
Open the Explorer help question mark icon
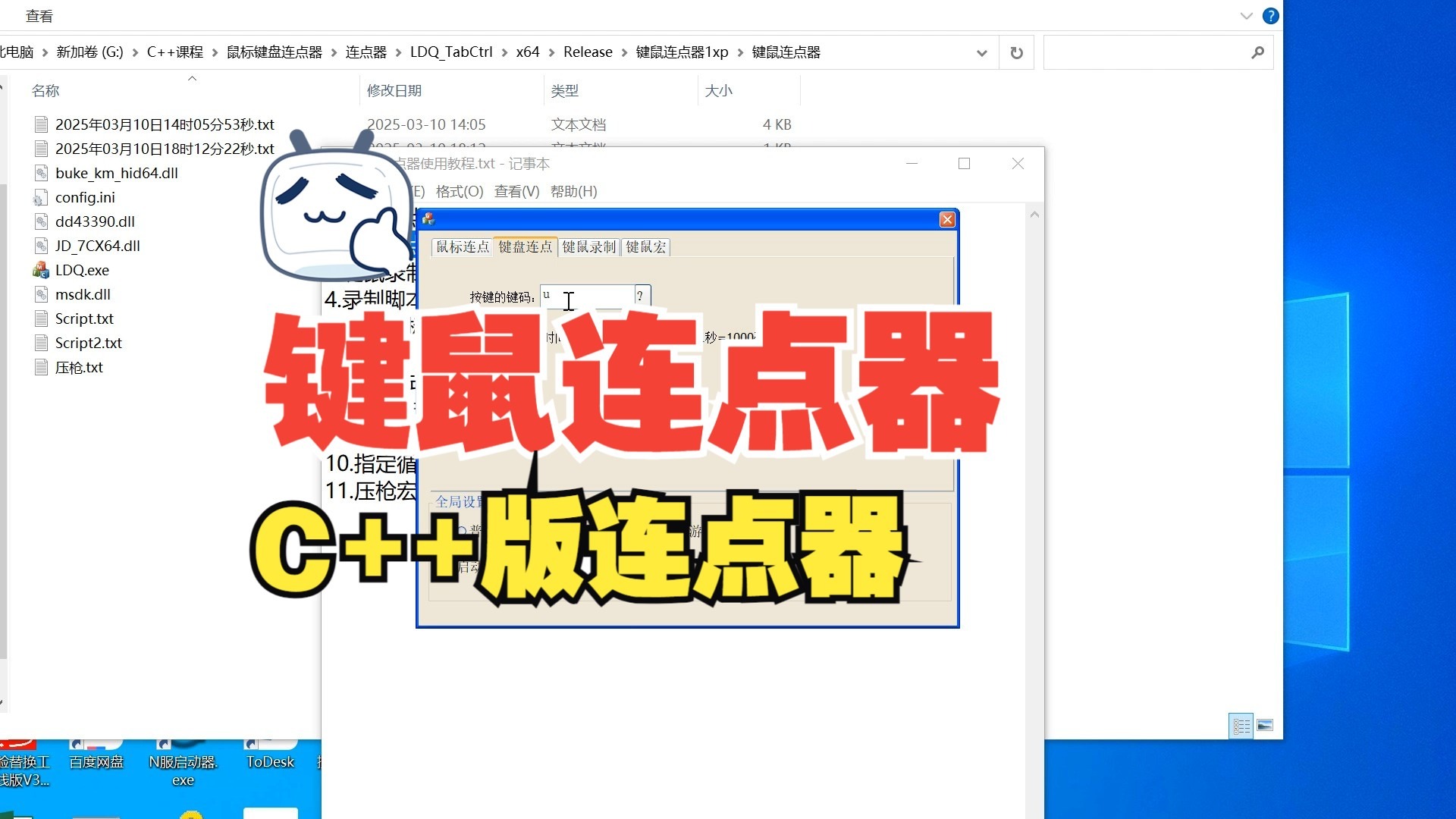pyautogui.click(x=1270, y=16)
